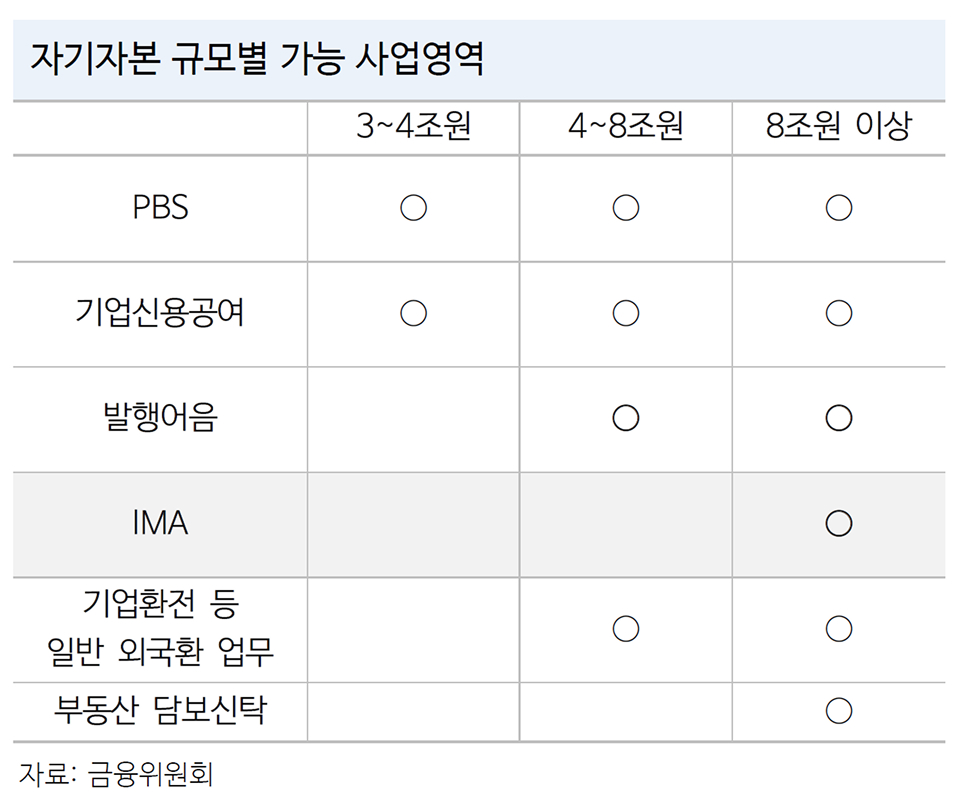Select the 기업신용공여 circle under 3~4조원
The height and width of the screenshot is (807, 960).
pos(413,313)
